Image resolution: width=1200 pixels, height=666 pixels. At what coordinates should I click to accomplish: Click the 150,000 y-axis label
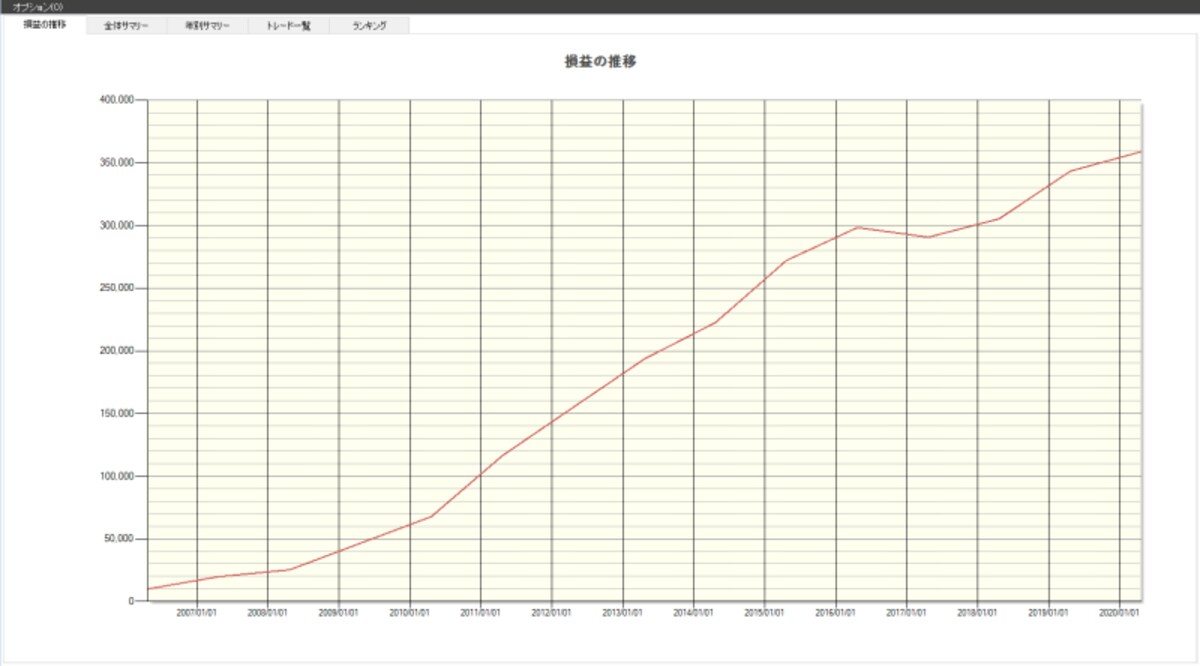(116, 413)
